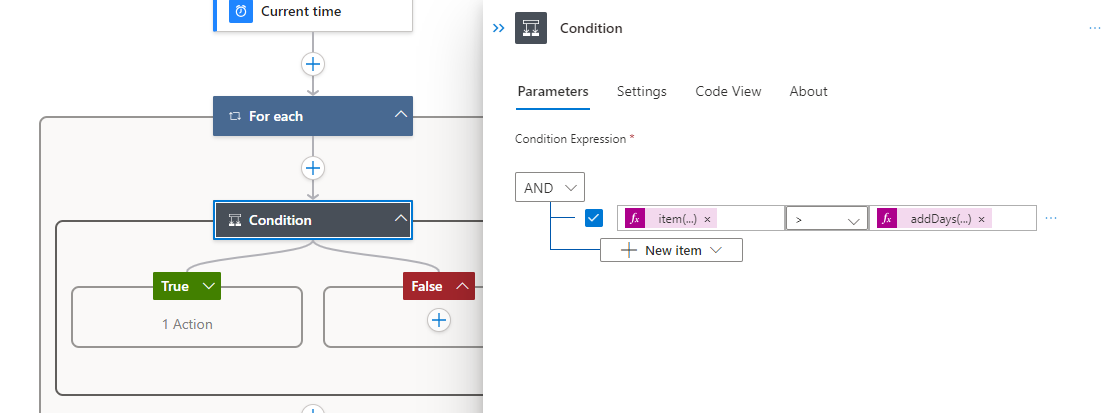Switch to the Code View tab
The image size is (1104, 413).
tap(728, 91)
